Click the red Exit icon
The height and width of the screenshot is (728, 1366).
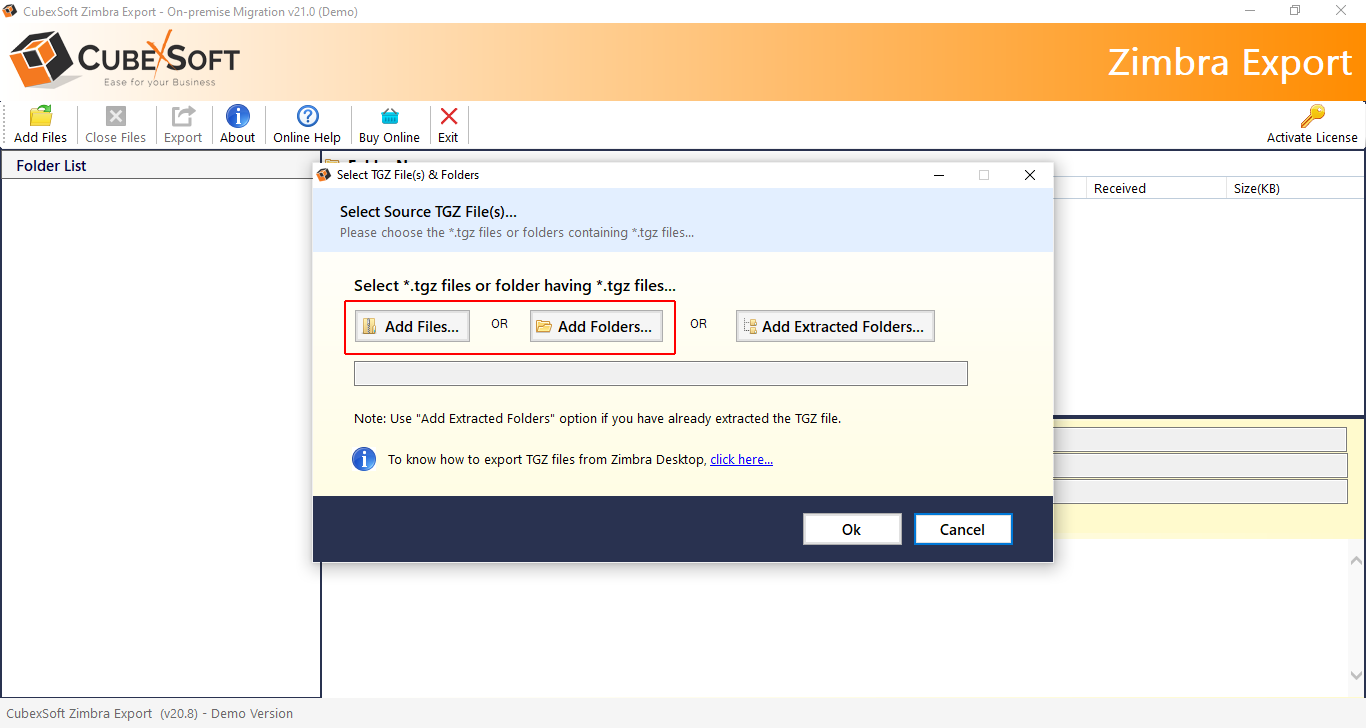pyautogui.click(x=448, y=116)
